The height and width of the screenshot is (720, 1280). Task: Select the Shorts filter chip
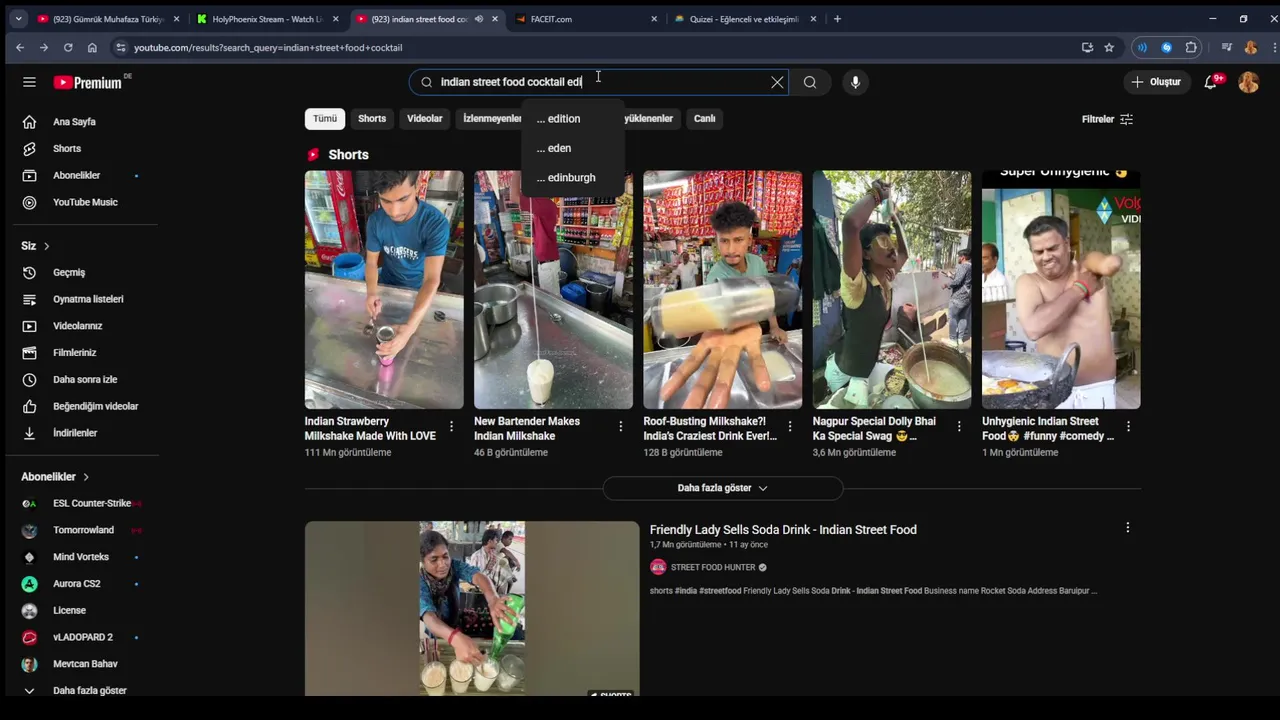pos(372,119)
